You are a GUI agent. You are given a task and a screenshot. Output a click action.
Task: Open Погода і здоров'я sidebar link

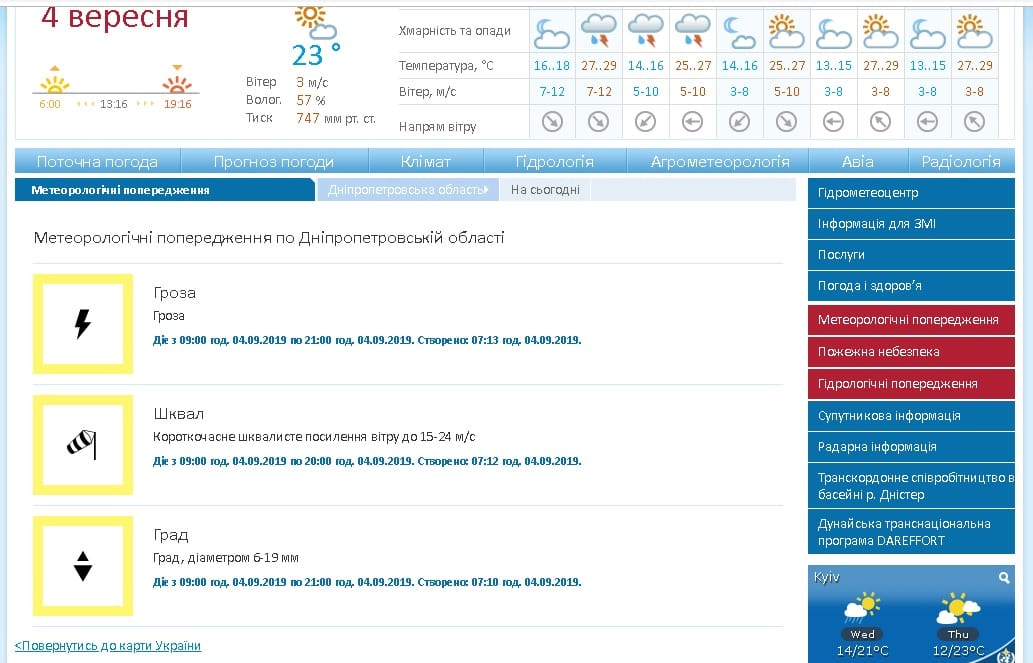click(911, 286)
